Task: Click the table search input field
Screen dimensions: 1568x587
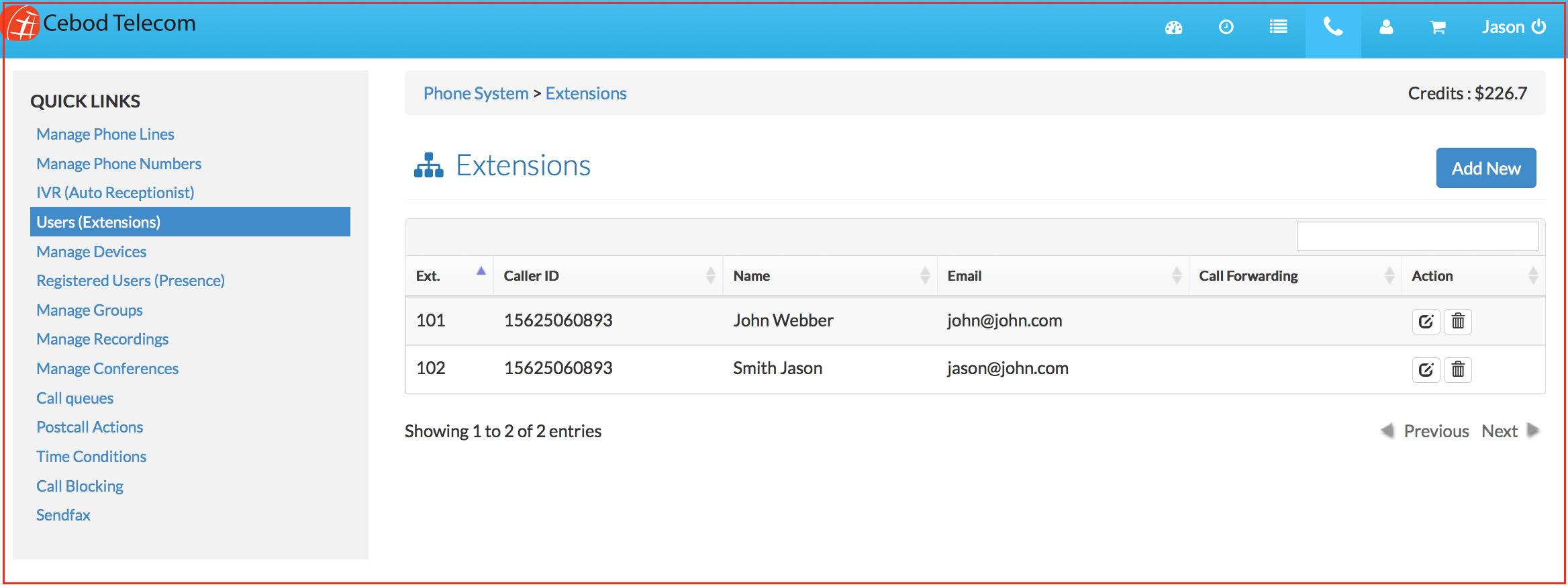Action: pos(1418,236)
